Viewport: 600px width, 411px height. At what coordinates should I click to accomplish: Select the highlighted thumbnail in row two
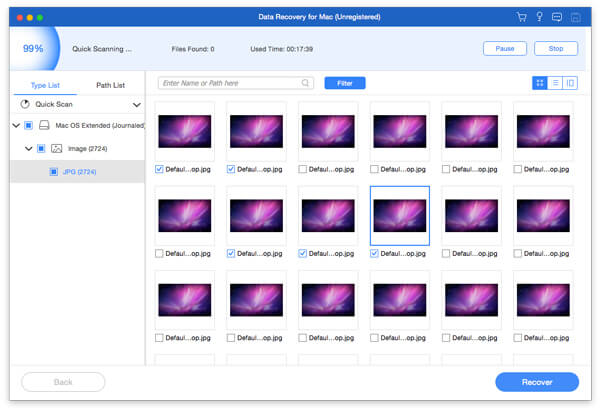(x=399, y=215)
